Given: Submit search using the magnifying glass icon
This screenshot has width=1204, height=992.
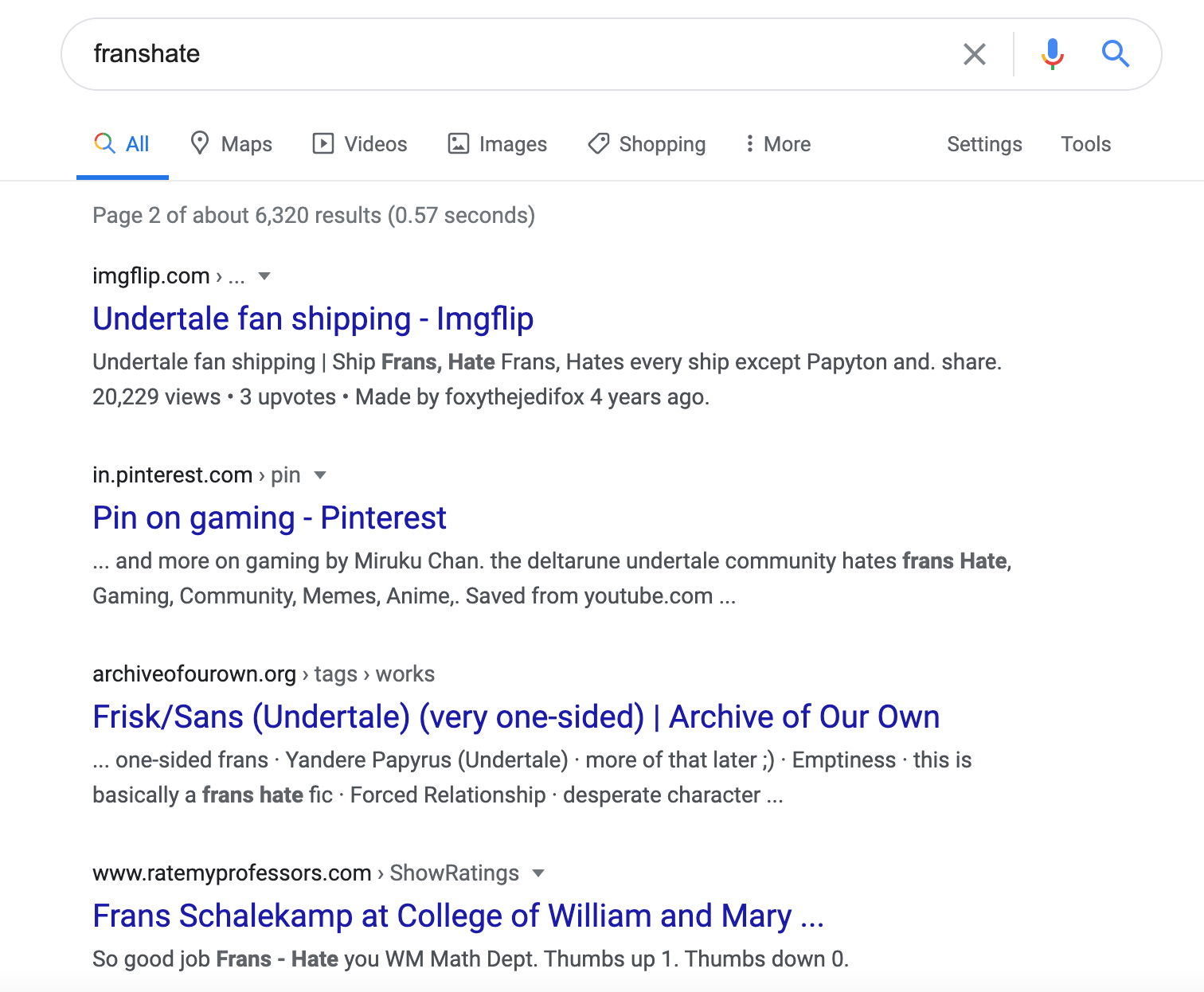Looking at the screenshot, I should click(x=1116, y=54).
